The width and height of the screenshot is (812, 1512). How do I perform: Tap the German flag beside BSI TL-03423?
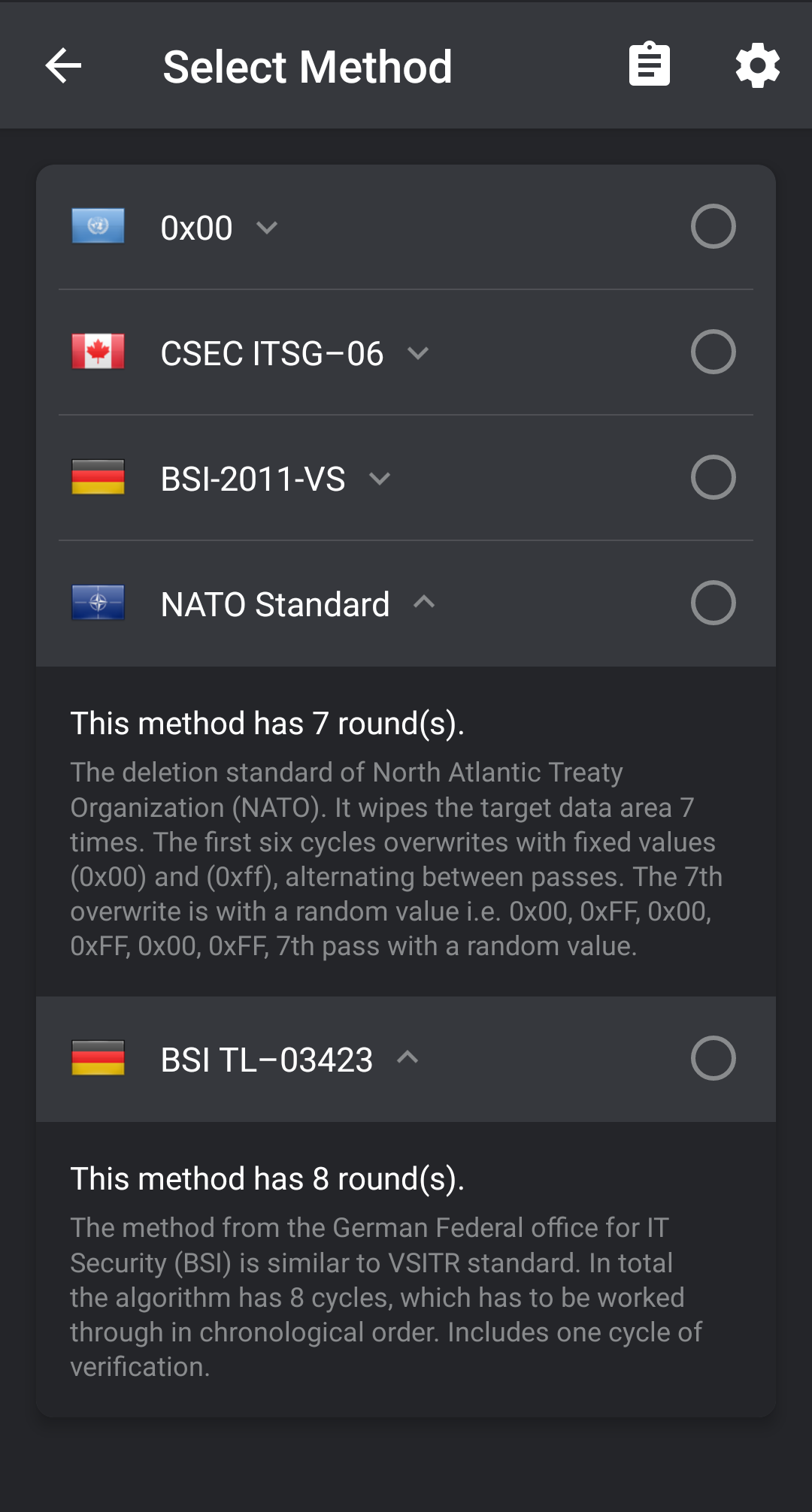pyautogui.click(x=98, y=1058)
